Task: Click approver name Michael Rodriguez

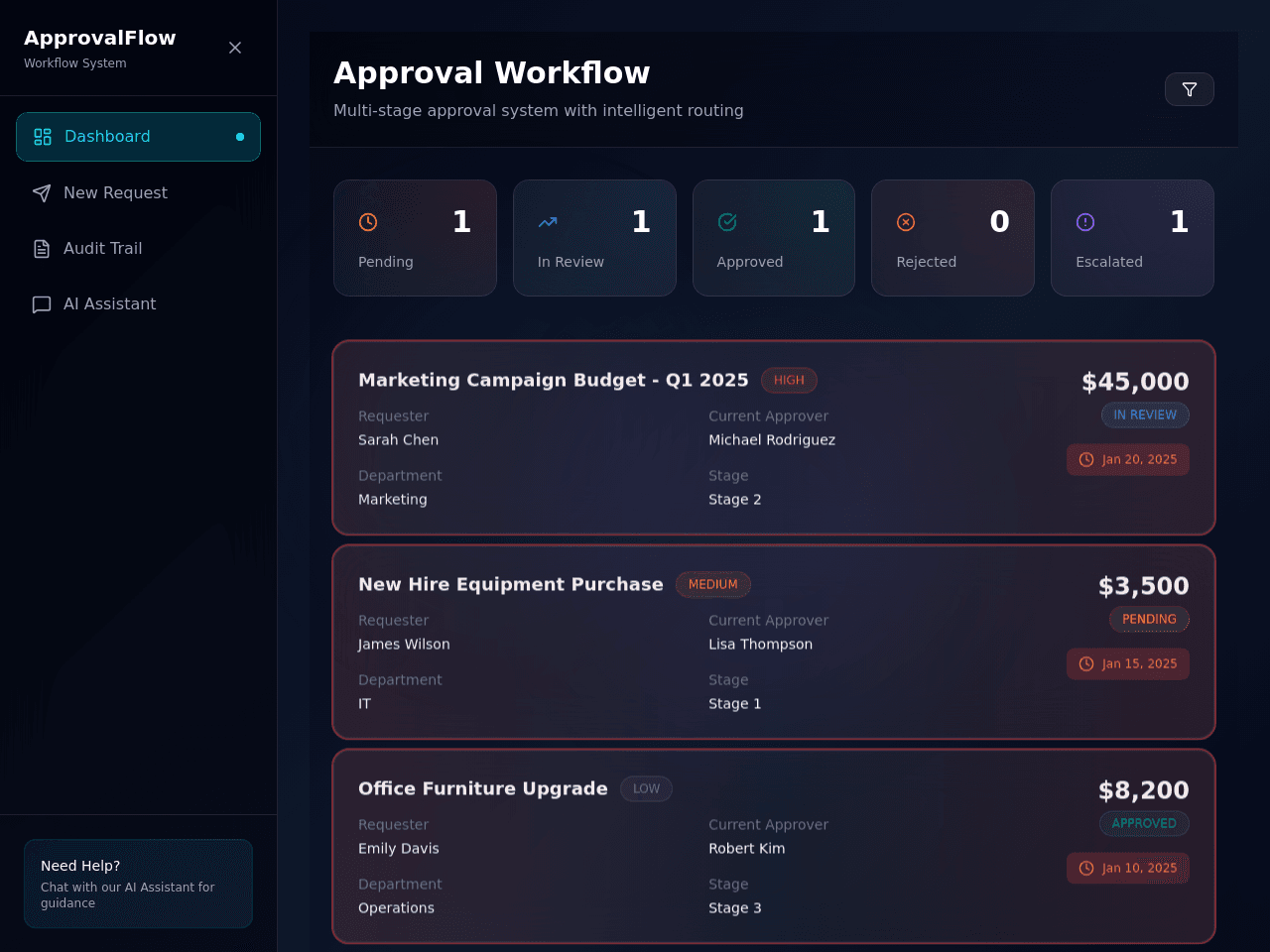Action: [x=772, y=440]
